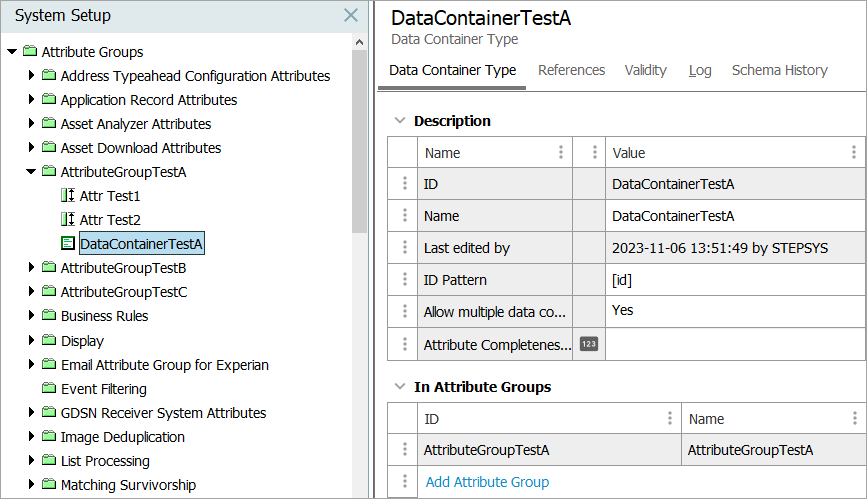Click the Allow multiple data containers Yes value

[x=622, y=311]
